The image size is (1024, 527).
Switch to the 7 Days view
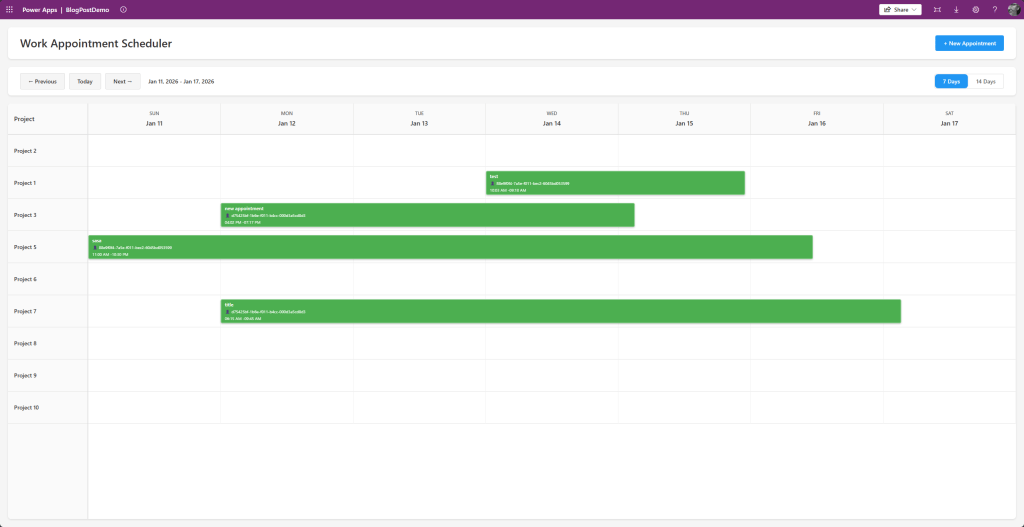951,81
